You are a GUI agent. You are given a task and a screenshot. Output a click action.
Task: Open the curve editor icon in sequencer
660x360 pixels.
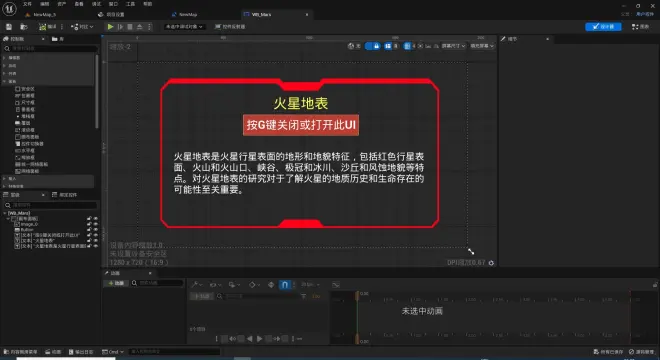335,285
